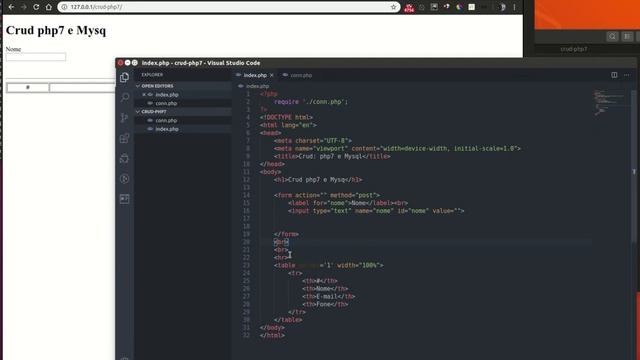
Task: Click the h1 heading line 12 in editor
Action: (318, 180)
